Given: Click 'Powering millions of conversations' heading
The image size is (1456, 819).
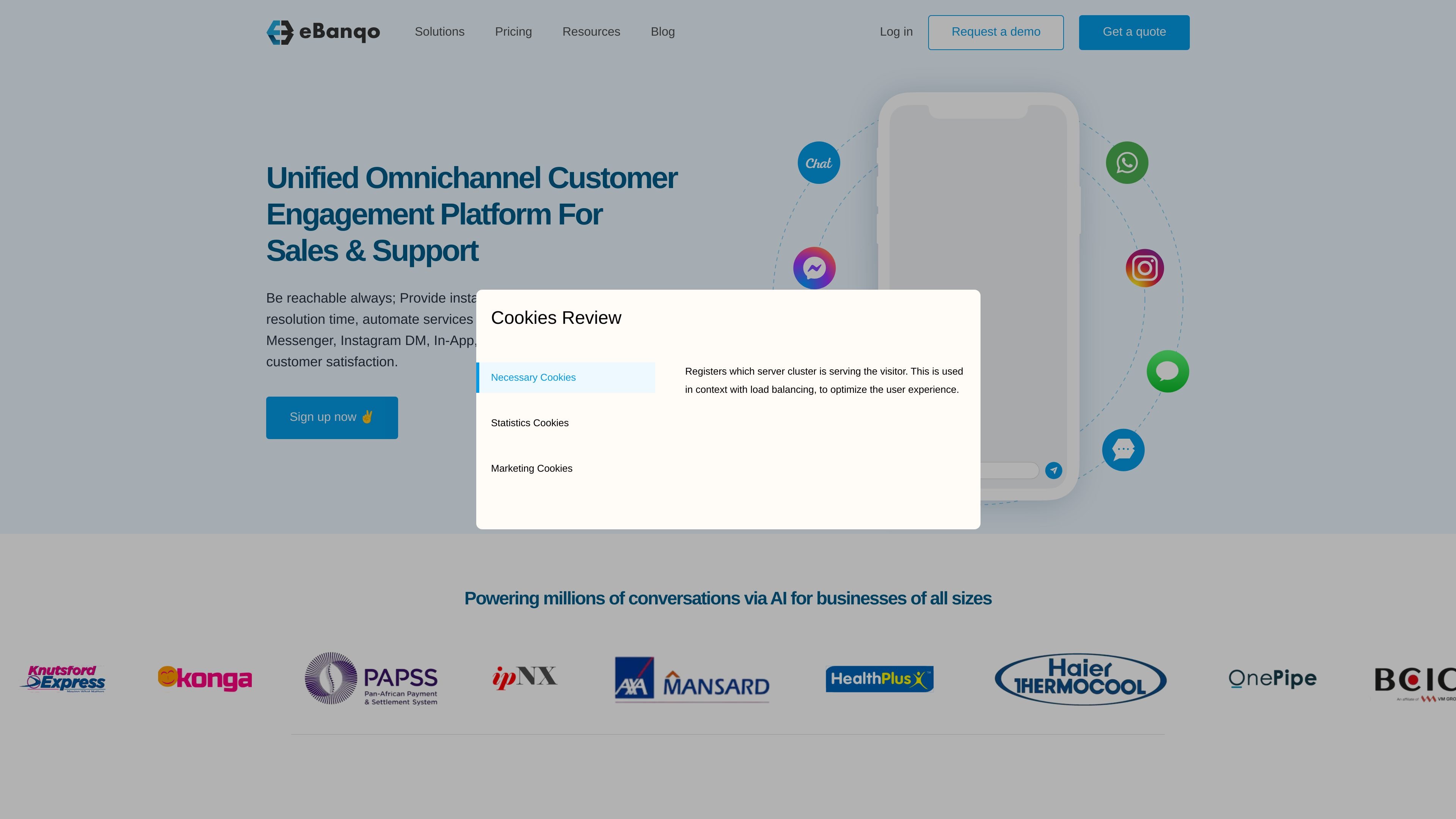Looking at the screenshot, I should (x=728, y=599).
